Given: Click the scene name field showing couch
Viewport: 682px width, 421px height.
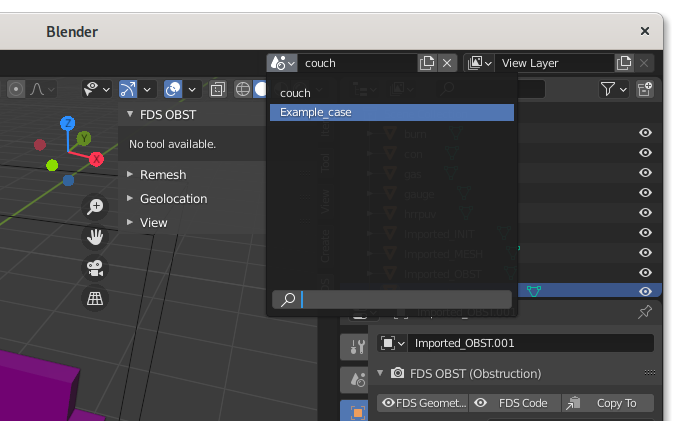Looking at the screenshot, I should point(357,63).
